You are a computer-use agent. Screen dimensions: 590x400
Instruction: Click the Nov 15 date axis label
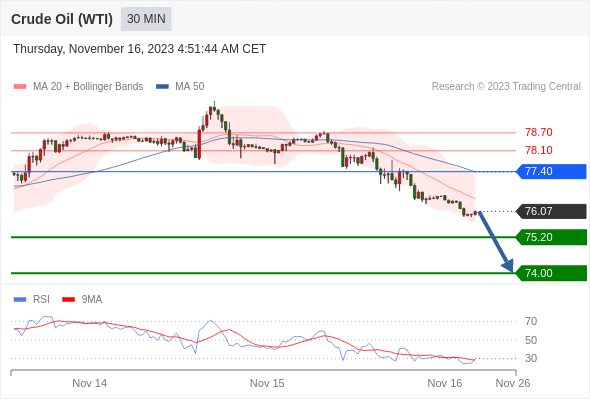click(267, 383)
